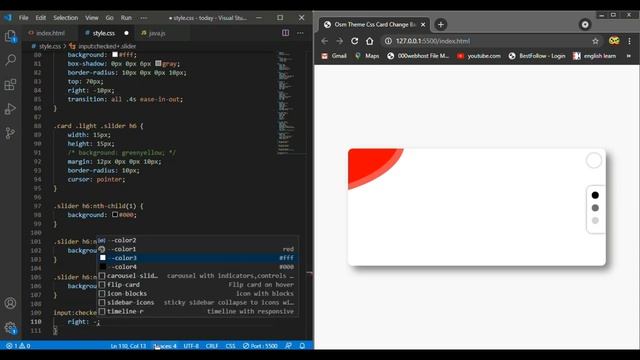Viewport: 640px width, 360px height.
Task: Choose the --color2 suggestion
Action: 198,240
